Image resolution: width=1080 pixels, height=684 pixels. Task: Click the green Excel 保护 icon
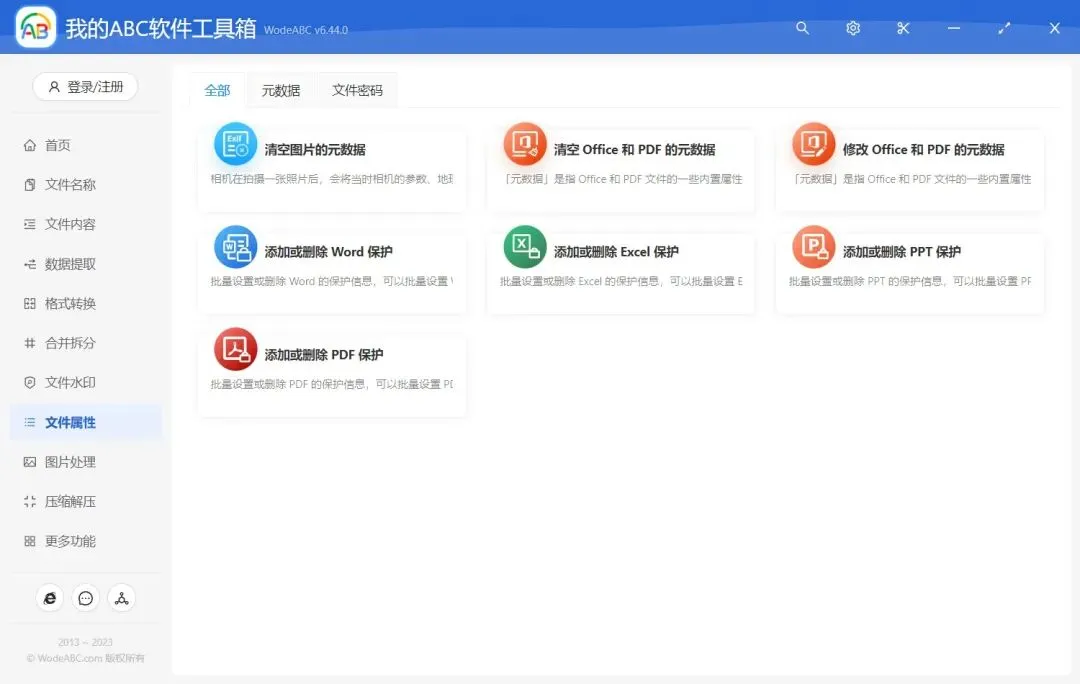tap(525, 247)
